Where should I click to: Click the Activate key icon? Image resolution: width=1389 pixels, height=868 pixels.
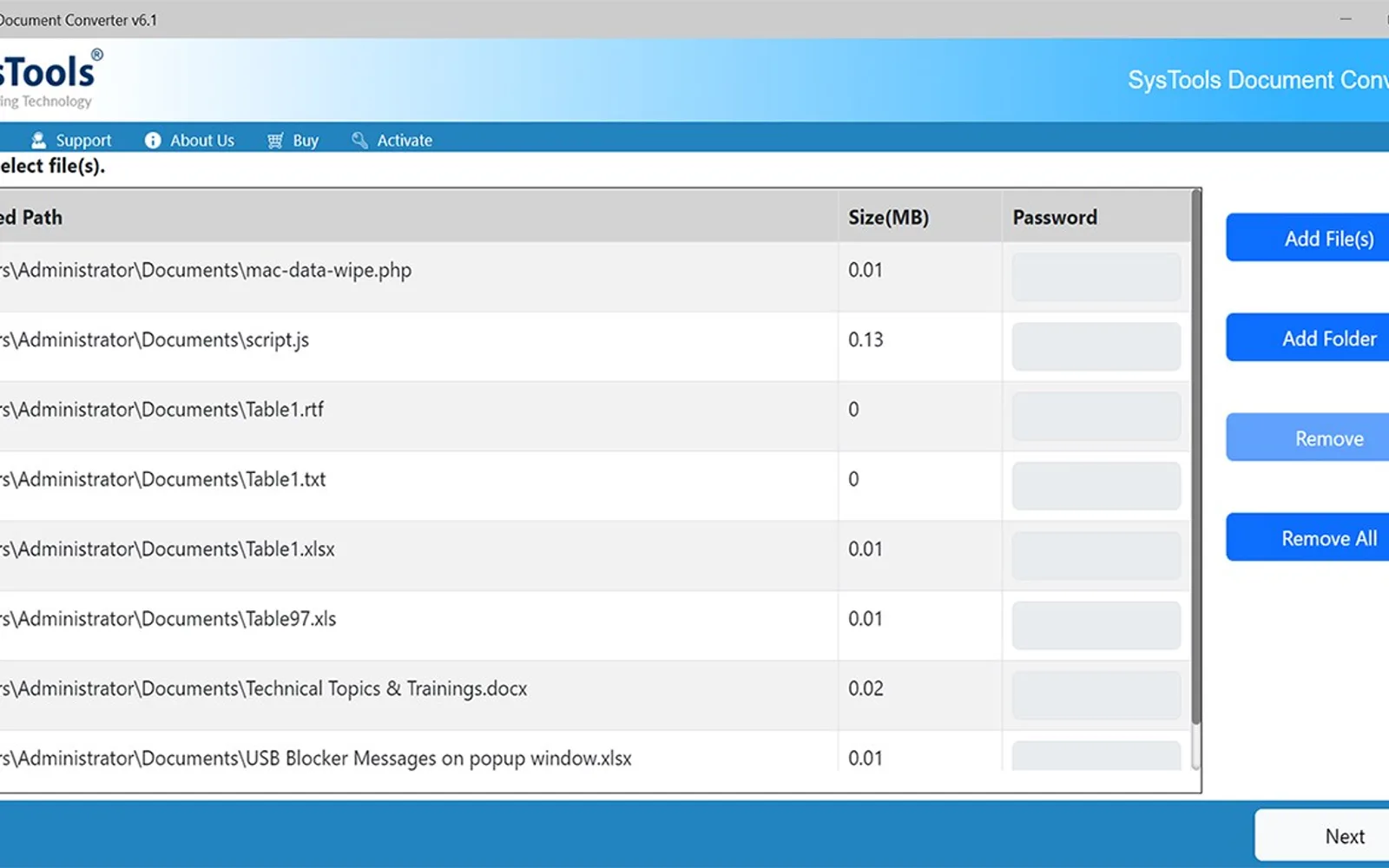[359, 140]
